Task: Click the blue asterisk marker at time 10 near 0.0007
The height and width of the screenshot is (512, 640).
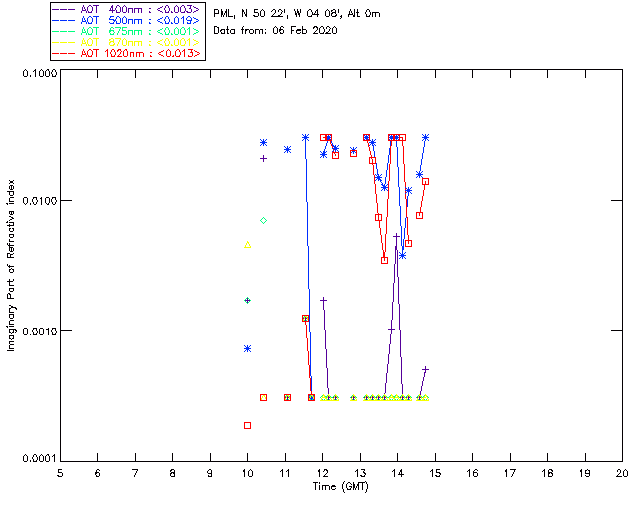Action: point(247,348)
